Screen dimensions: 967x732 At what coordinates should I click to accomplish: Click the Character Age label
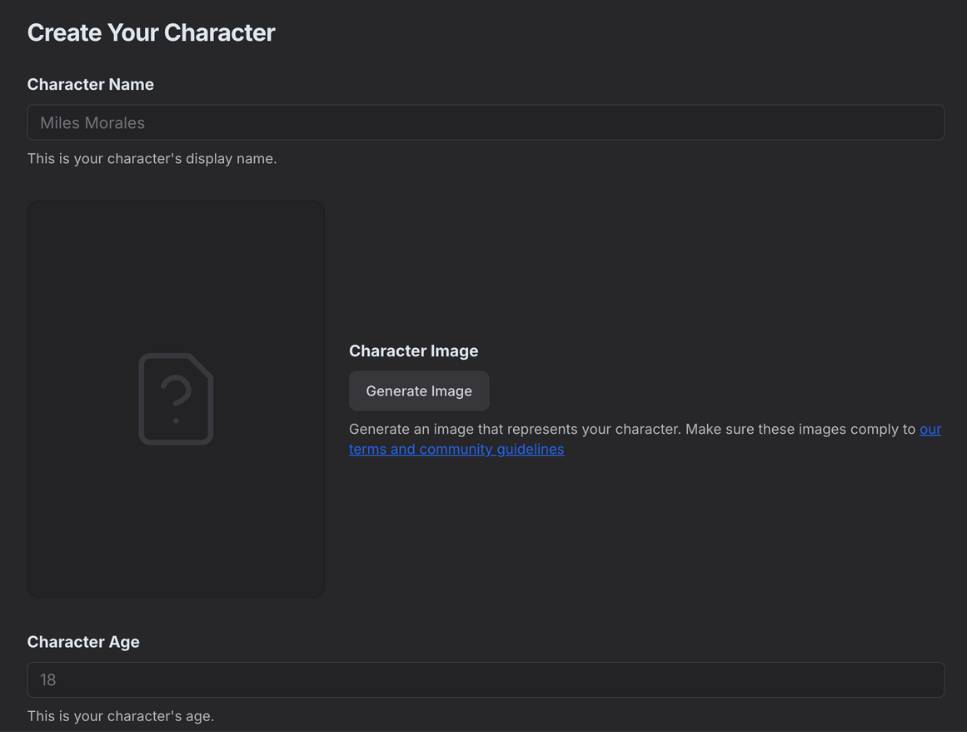83,641
